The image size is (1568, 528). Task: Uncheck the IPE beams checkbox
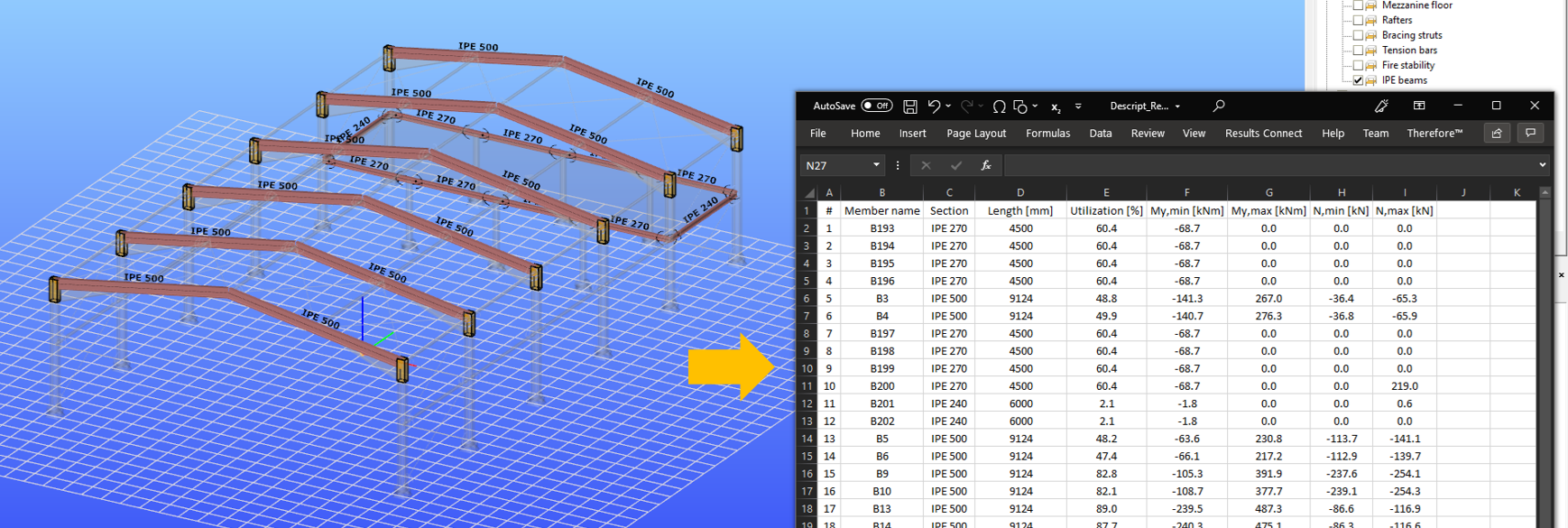click(x=1358, y=80)
